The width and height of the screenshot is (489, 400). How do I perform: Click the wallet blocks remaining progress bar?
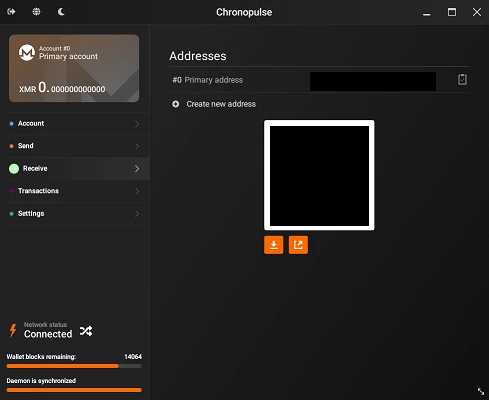(x=74, y=366)
